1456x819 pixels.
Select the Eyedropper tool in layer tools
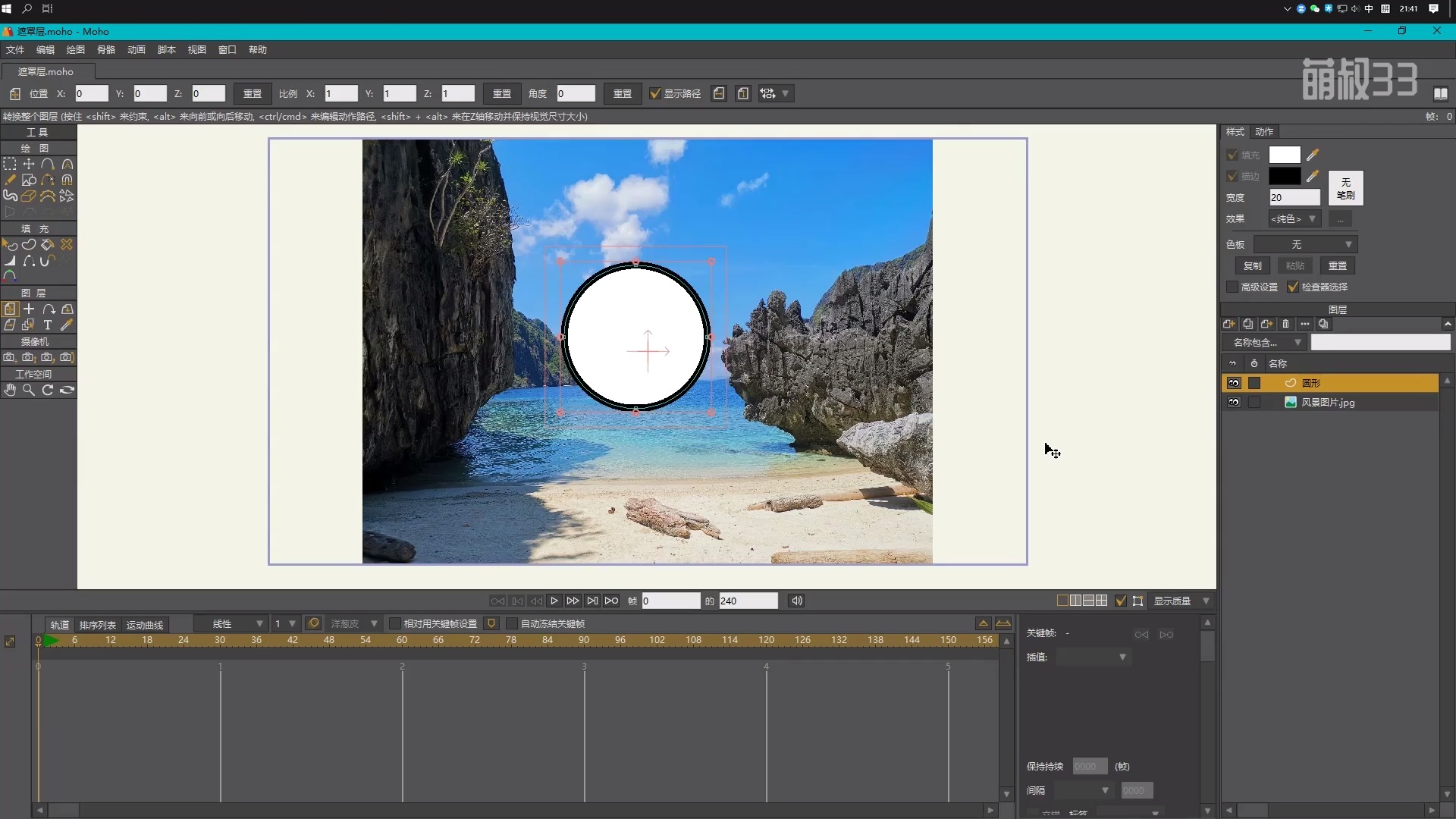[67, 325]
